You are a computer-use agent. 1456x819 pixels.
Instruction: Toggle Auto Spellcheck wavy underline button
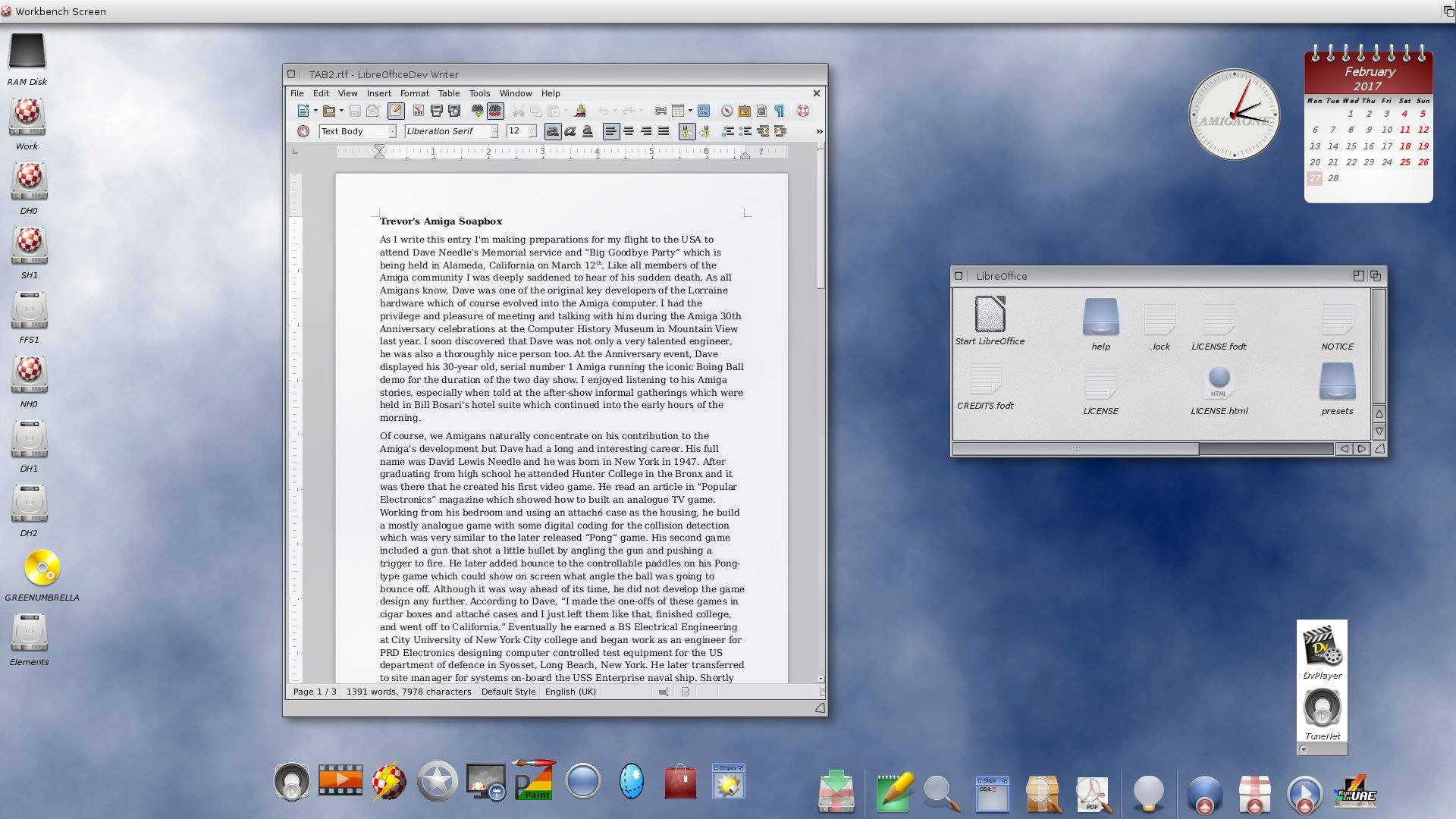495,111
